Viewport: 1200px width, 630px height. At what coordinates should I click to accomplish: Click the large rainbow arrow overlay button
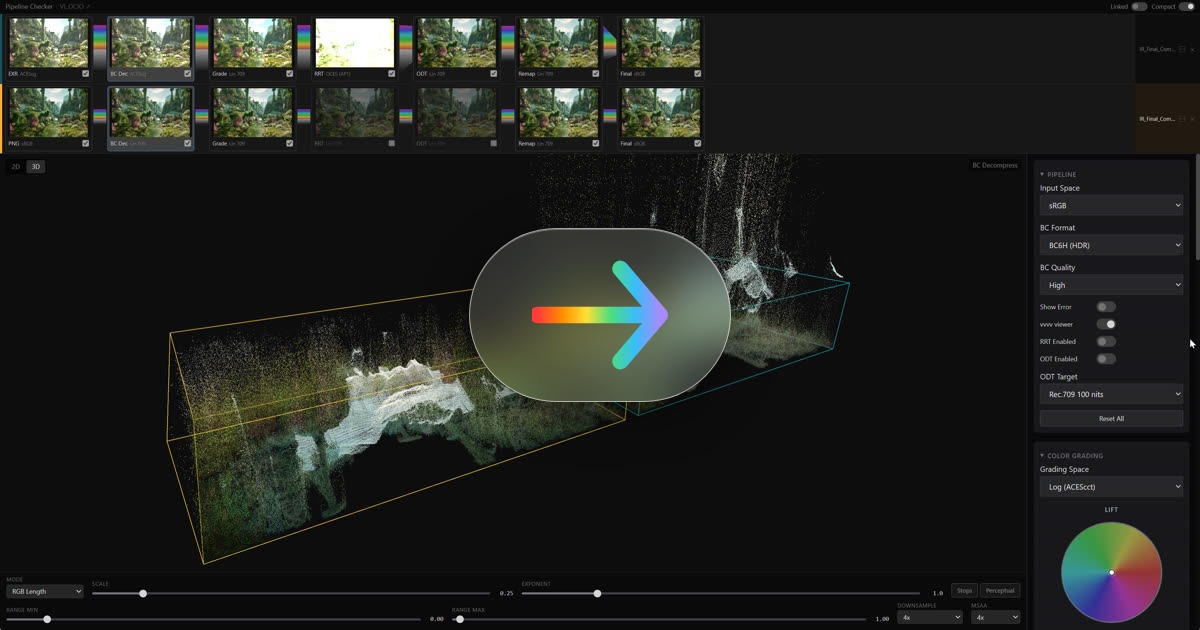tap(599, 315)
